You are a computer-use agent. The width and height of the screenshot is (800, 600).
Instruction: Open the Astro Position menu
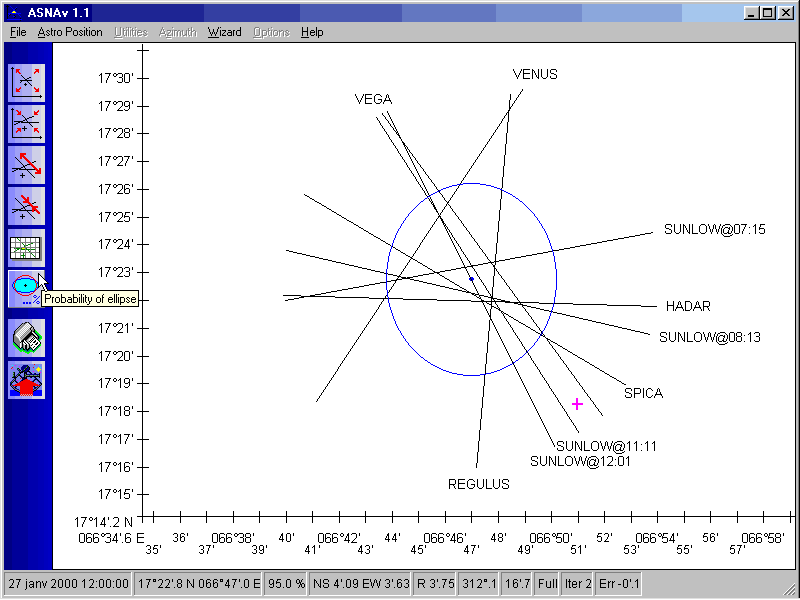pyautogui.click(x=70, y=32)
